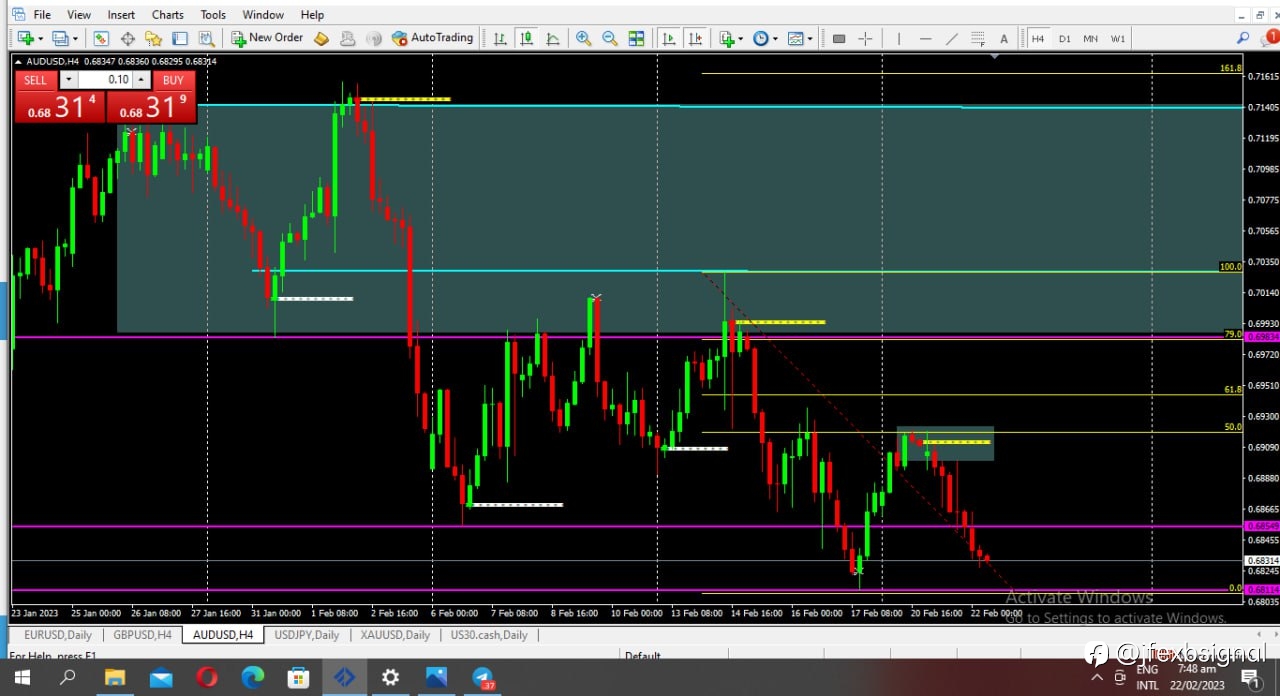This screenshot has width=1280, height=696.
Task: Open the Periods clock icon
Action: [x=761, y=38]
